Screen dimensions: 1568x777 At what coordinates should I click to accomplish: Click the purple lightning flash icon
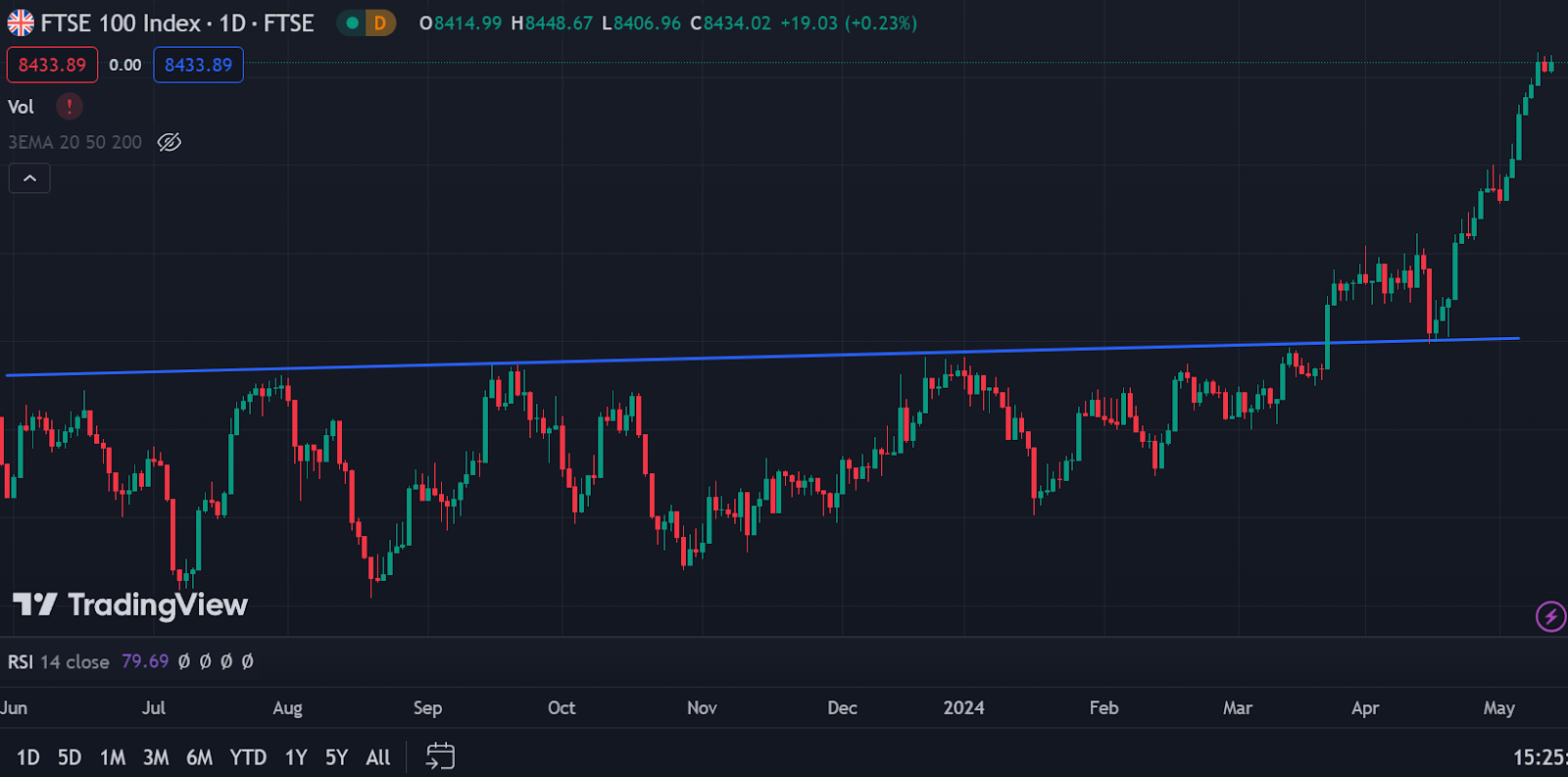pyautogui.click(x=1550, y=616)
